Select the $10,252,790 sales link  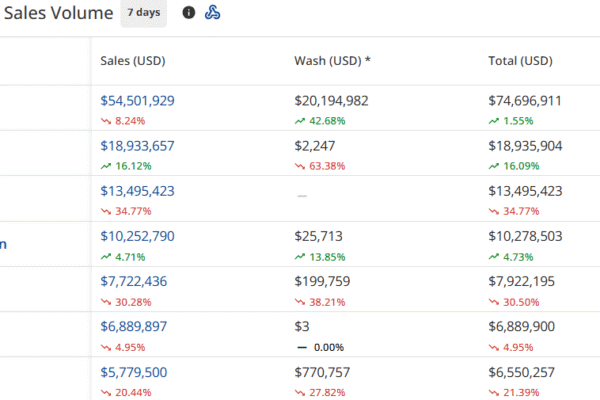click(138, 236)
